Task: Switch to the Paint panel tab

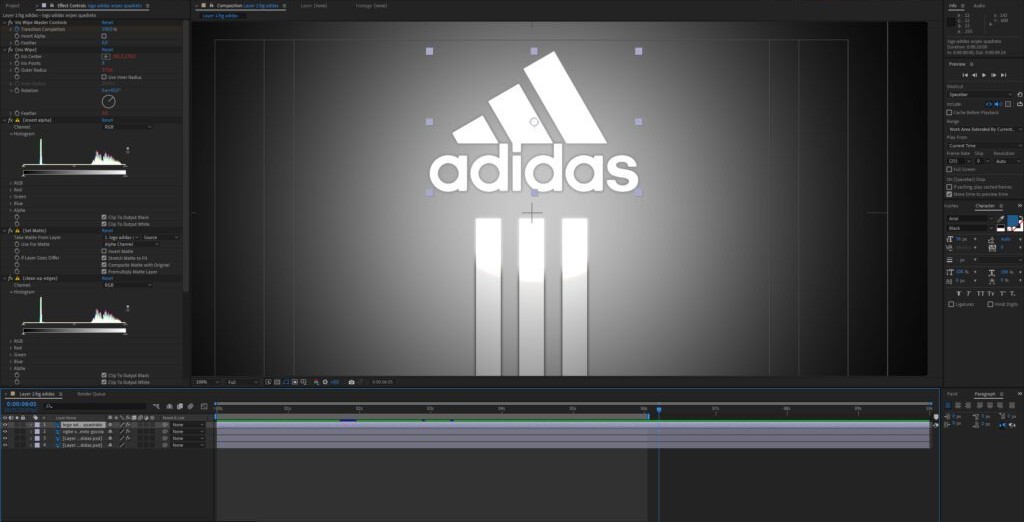Action: [x=952, y=394]
